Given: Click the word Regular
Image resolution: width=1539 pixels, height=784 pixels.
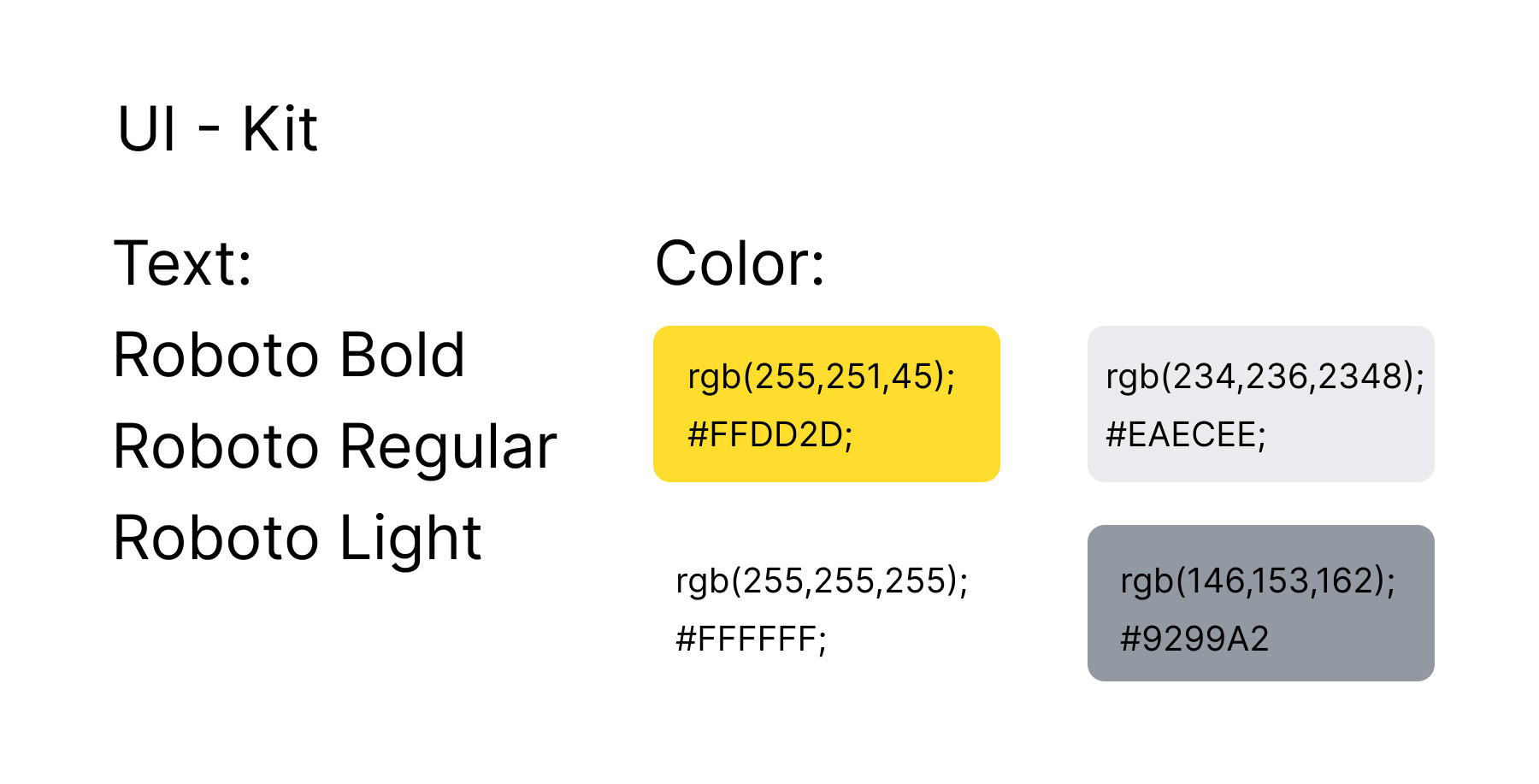Looking at the screenshot, I should [x=449, y=448].
